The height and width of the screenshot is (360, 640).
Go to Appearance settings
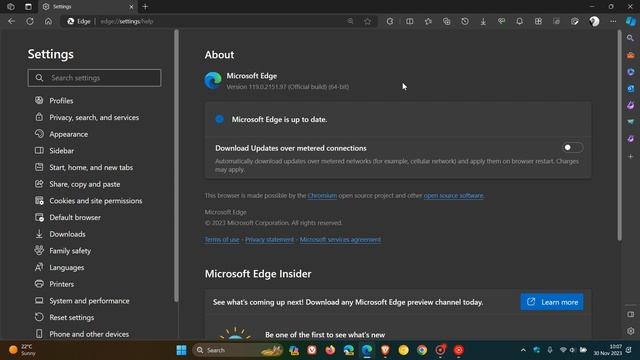tap(69, 134)
